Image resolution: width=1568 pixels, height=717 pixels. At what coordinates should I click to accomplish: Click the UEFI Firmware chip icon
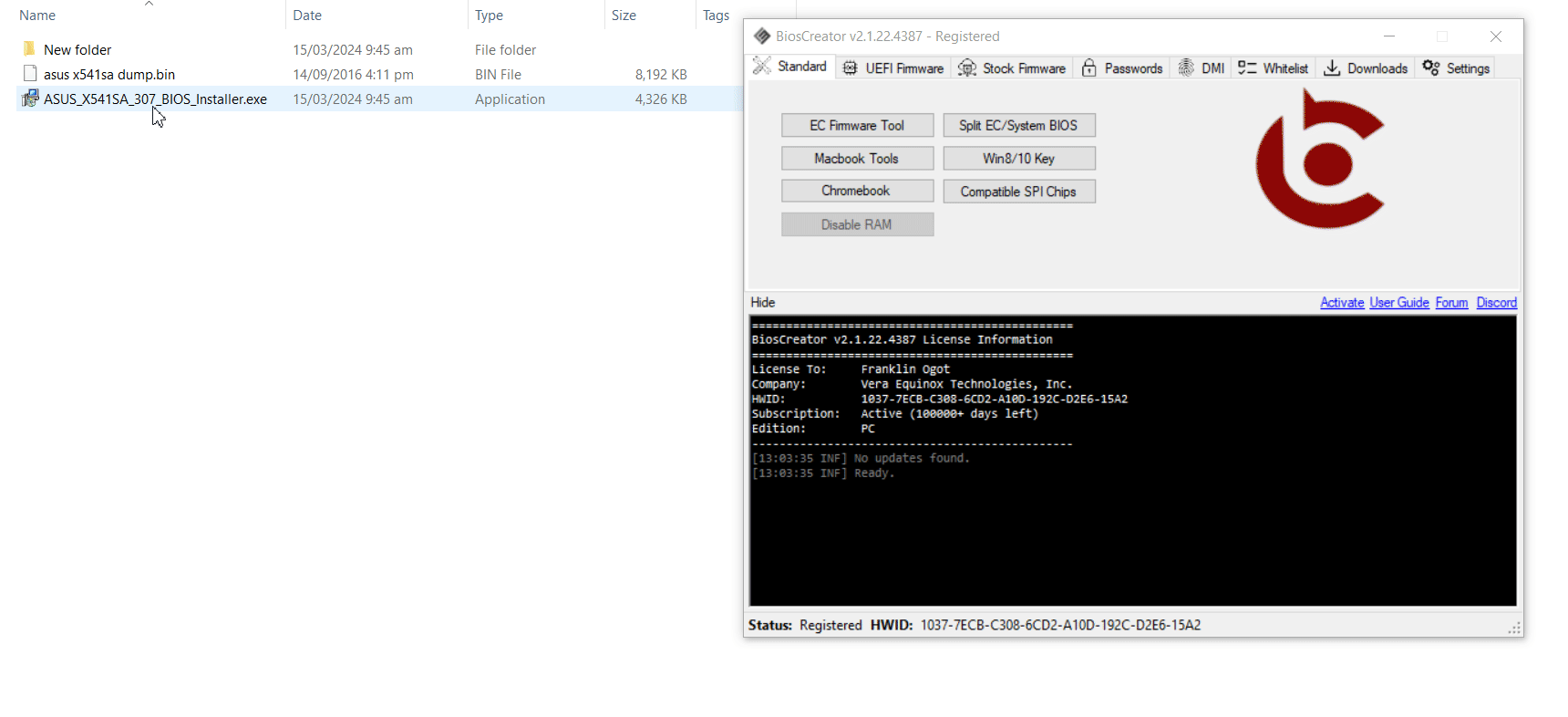click(850, 68)
